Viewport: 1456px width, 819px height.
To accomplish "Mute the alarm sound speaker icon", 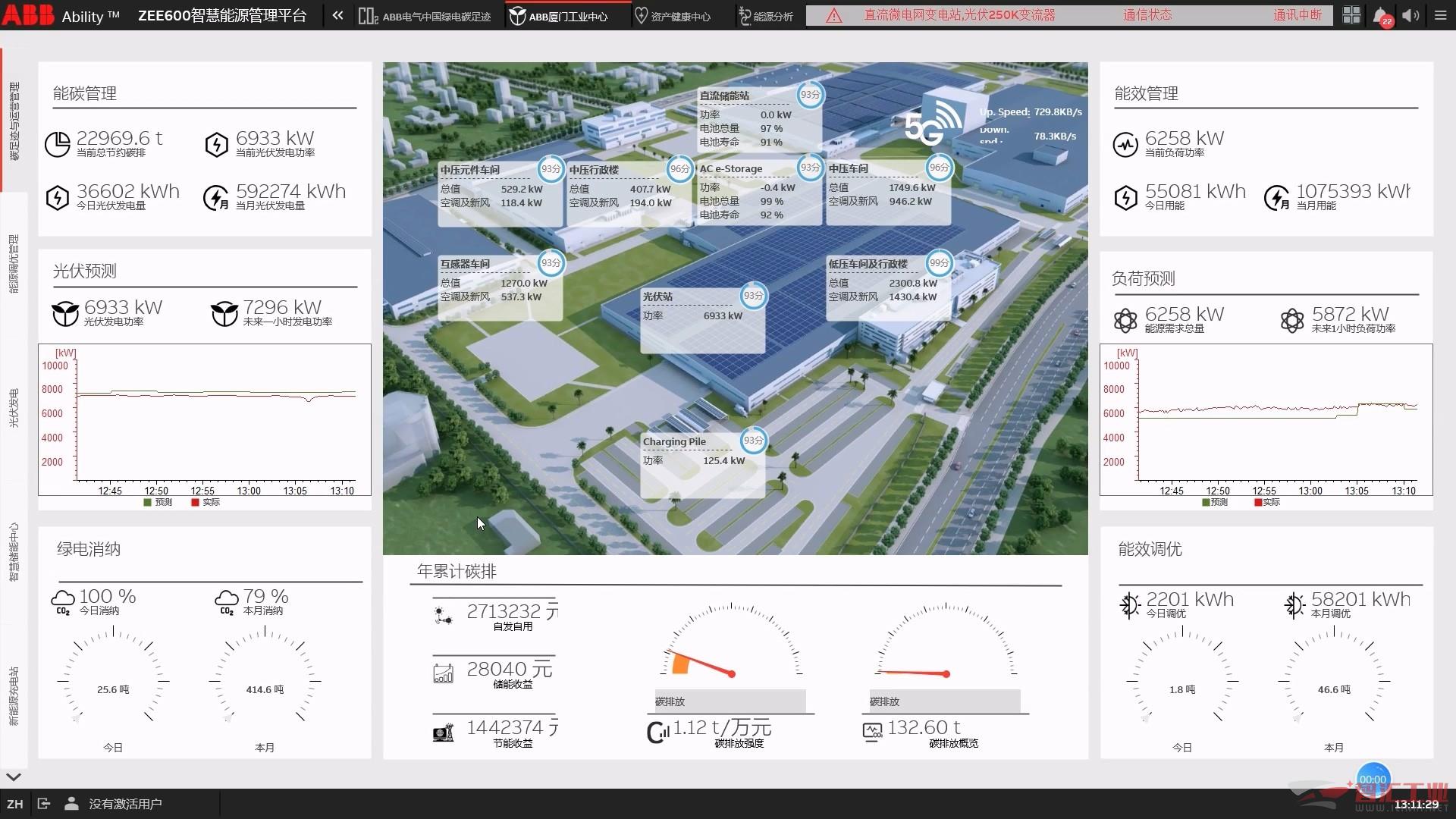I will tap(1410, 16).
